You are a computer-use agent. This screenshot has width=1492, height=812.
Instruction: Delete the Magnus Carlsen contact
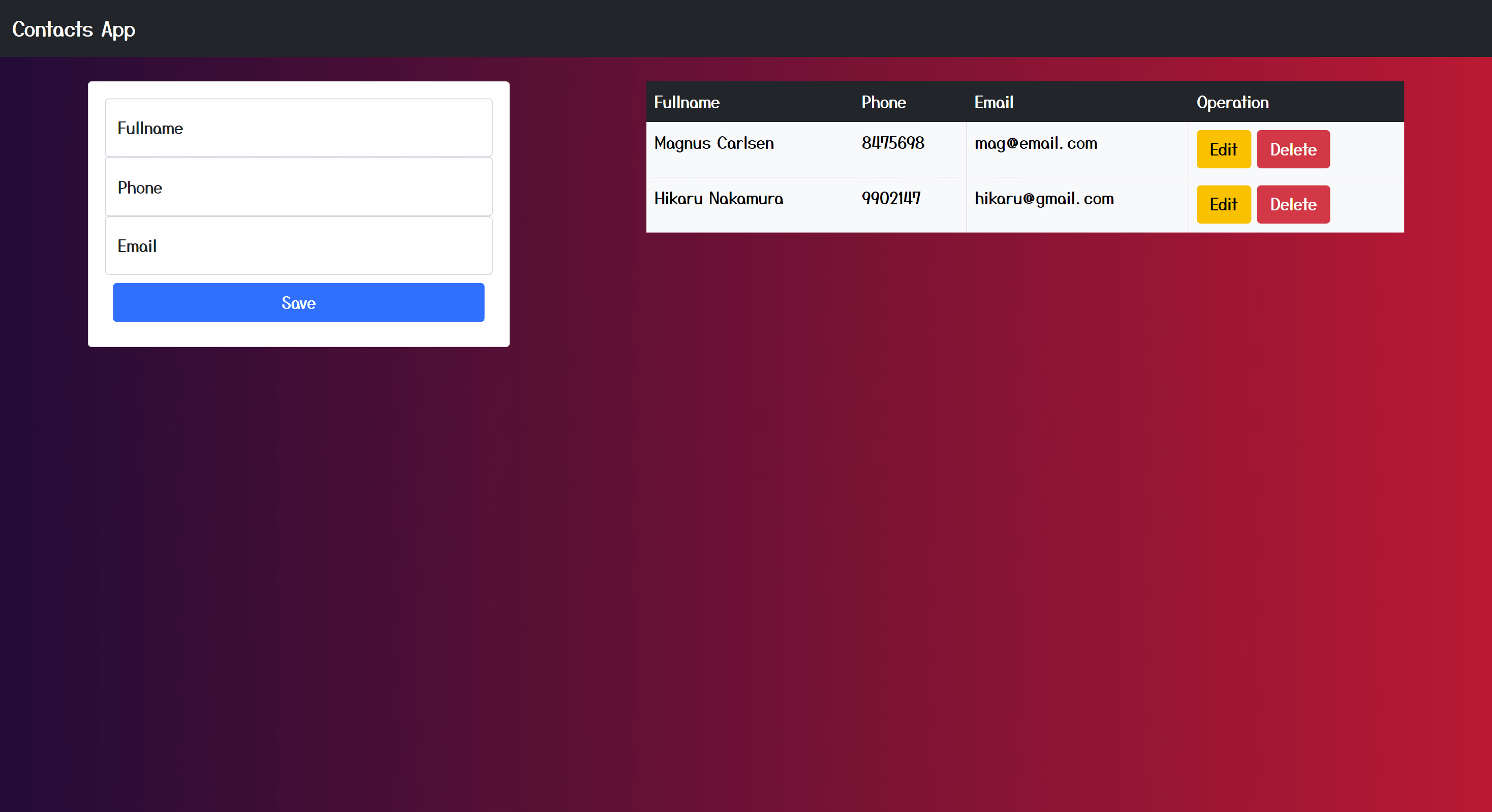click(1293, 149)
